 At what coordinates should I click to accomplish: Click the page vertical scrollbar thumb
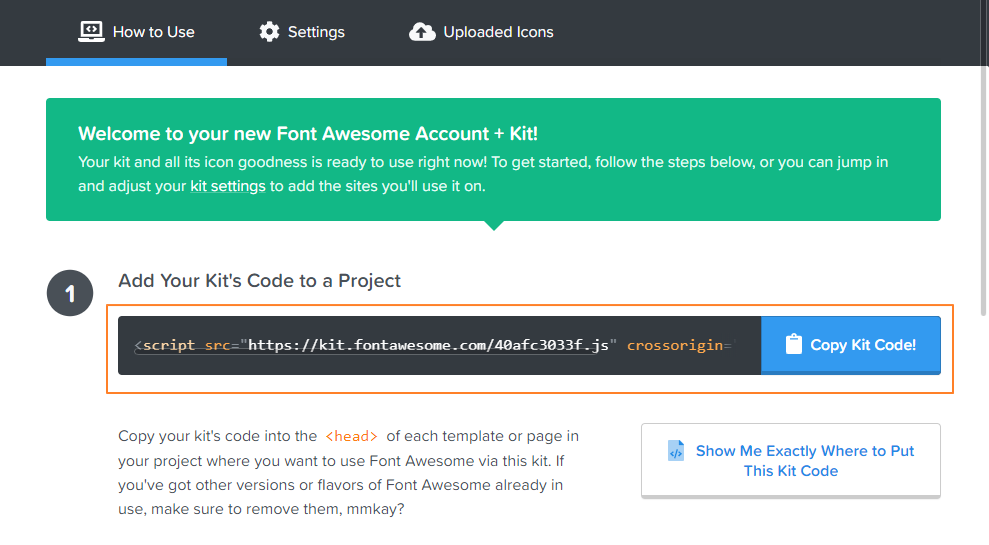click(x=983, y=158)
